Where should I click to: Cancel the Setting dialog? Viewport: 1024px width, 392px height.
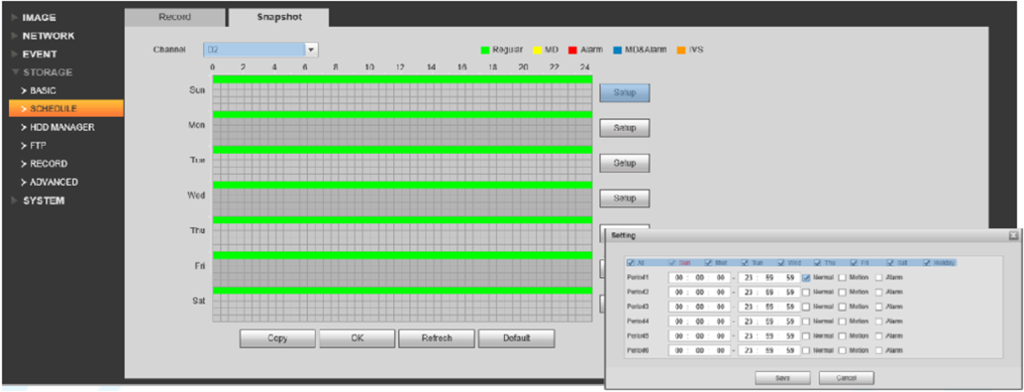(x=846, y=378)
